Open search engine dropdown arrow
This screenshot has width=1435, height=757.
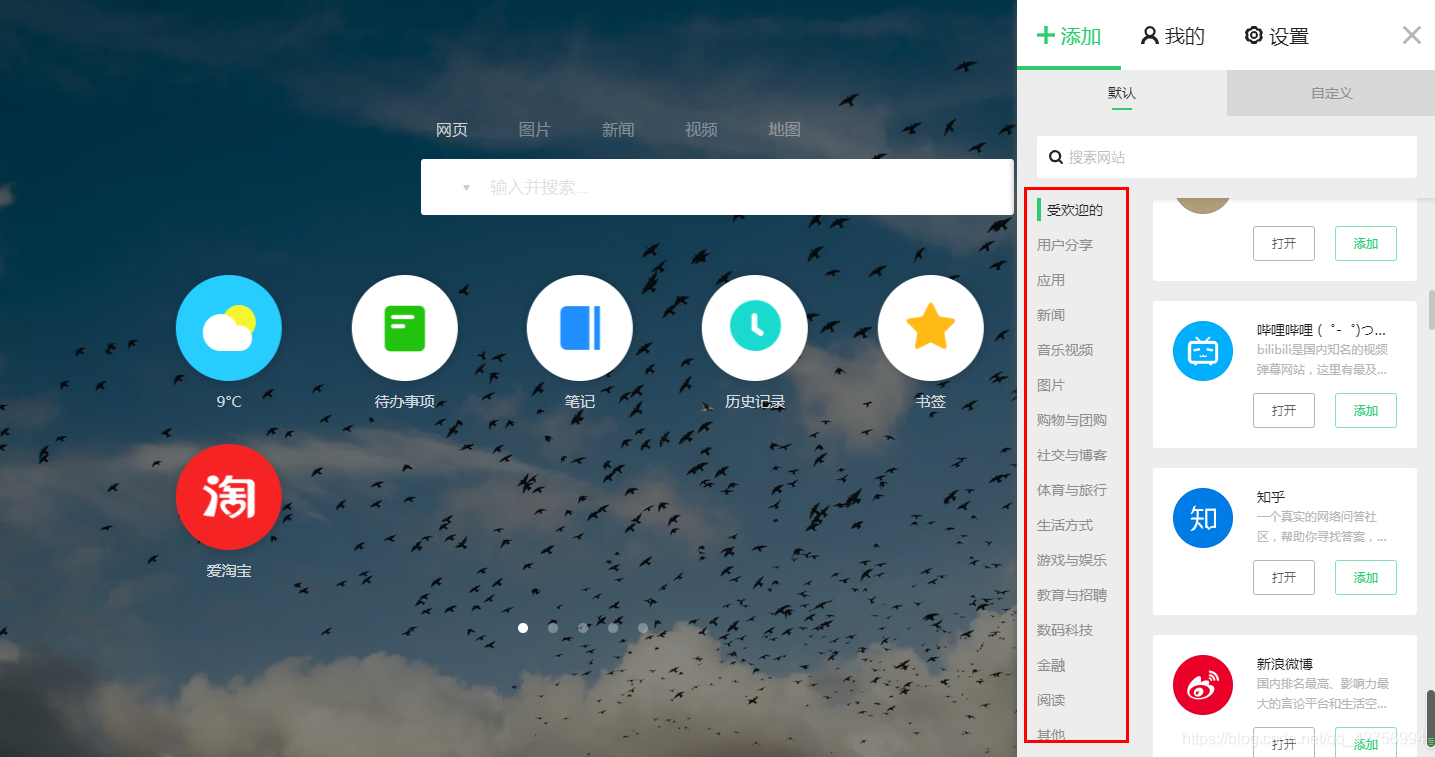click(466, 188)
